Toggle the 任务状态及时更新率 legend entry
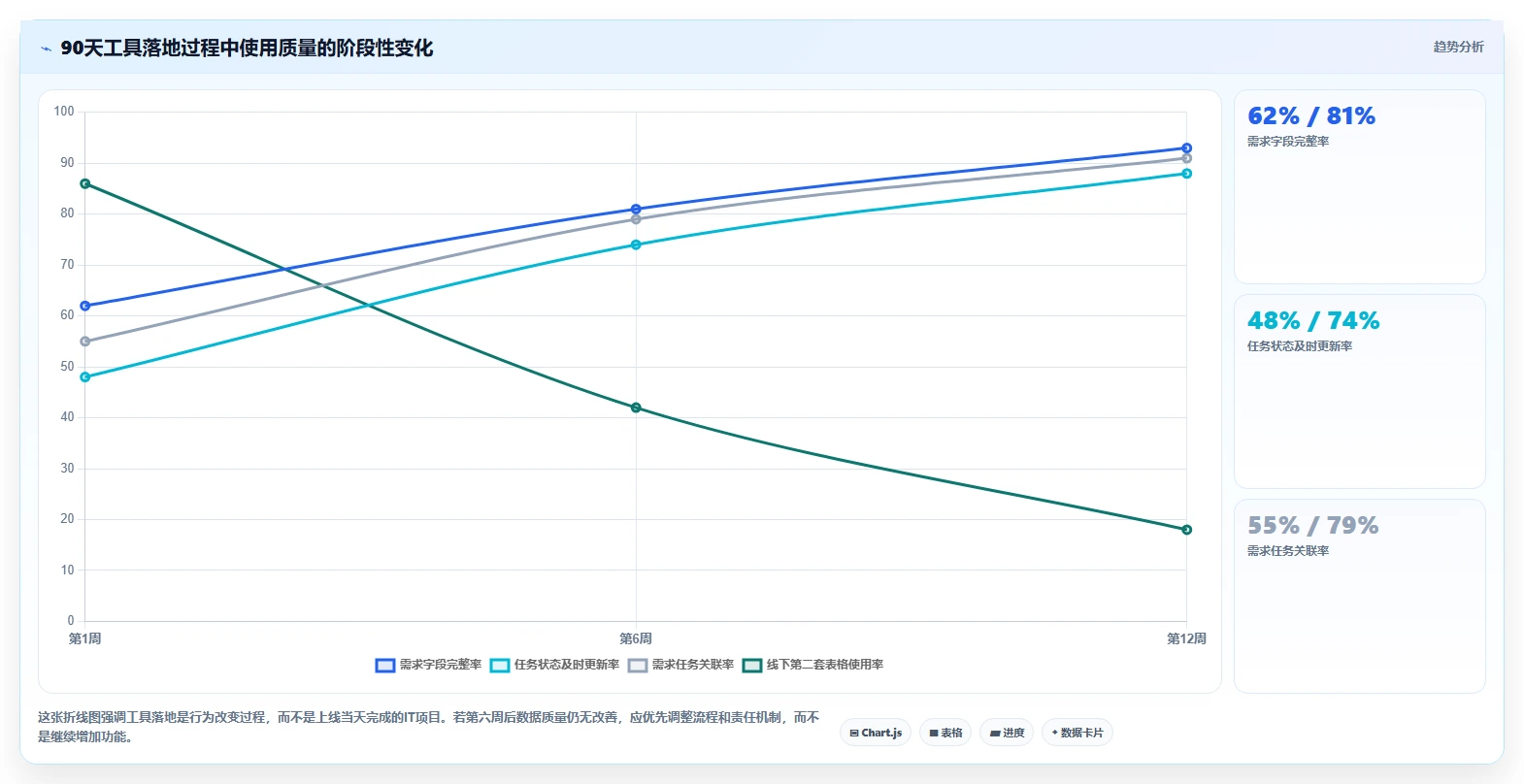Image resolution: width=1524 pixels, height=784 pixels. [554, 665]
